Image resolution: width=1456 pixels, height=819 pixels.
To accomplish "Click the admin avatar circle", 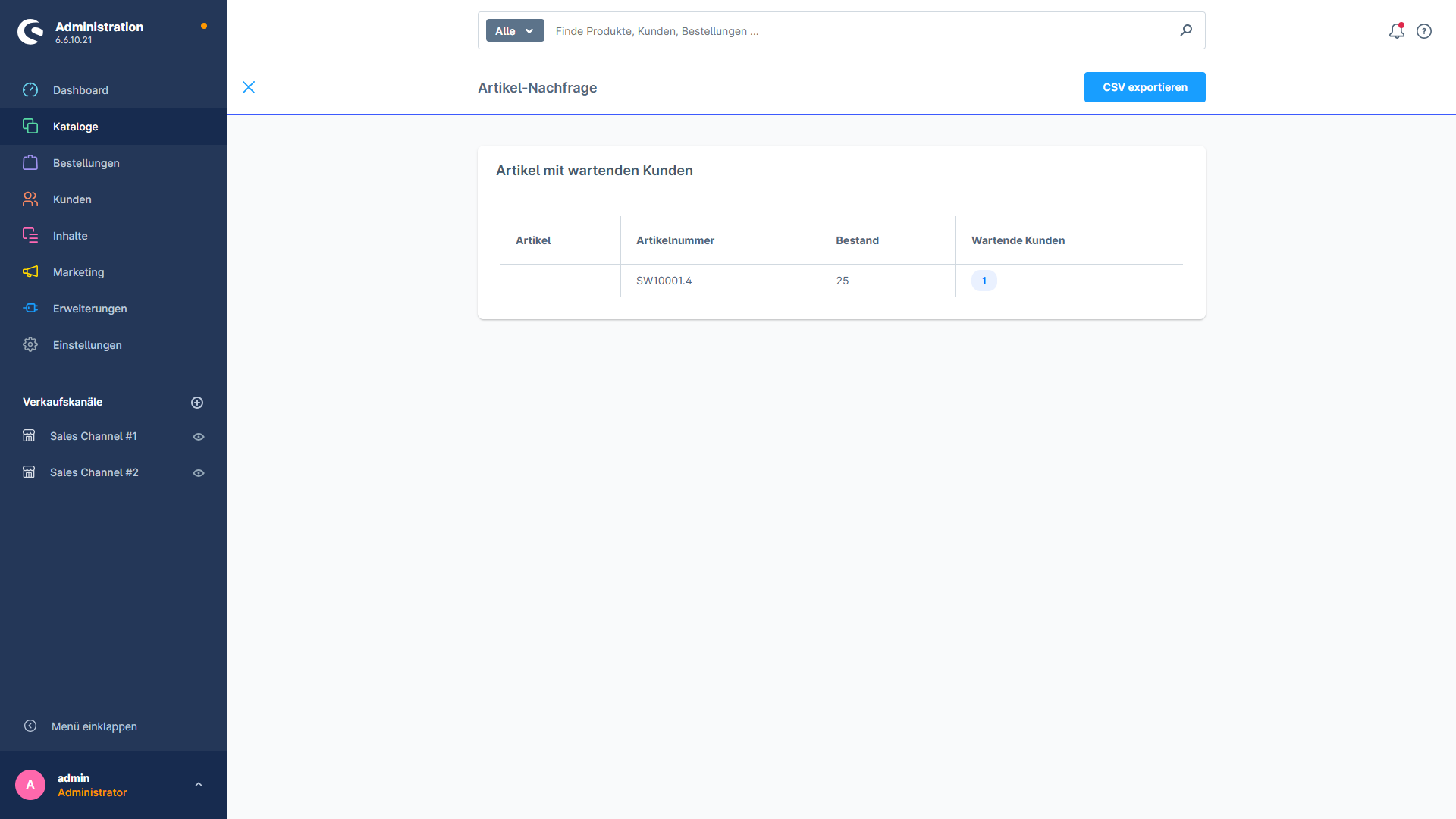I will click(30, 785).
